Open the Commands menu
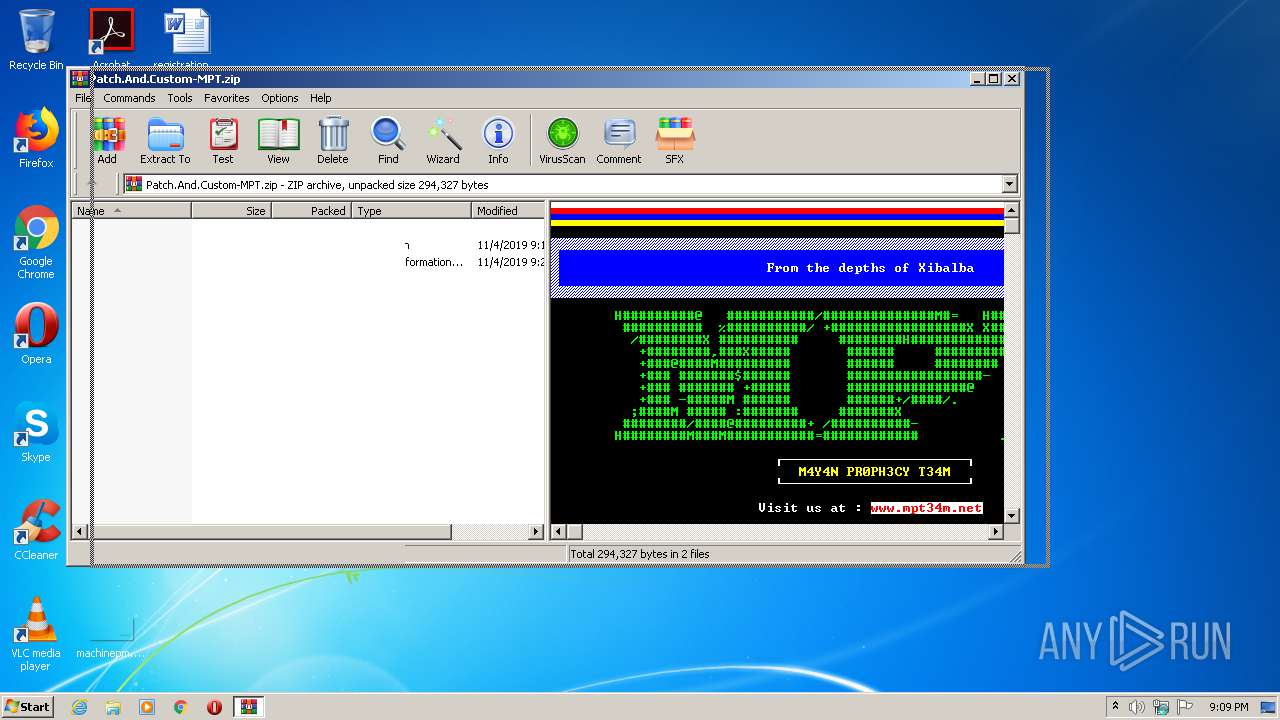1280x720 pixels. point(129,98)
